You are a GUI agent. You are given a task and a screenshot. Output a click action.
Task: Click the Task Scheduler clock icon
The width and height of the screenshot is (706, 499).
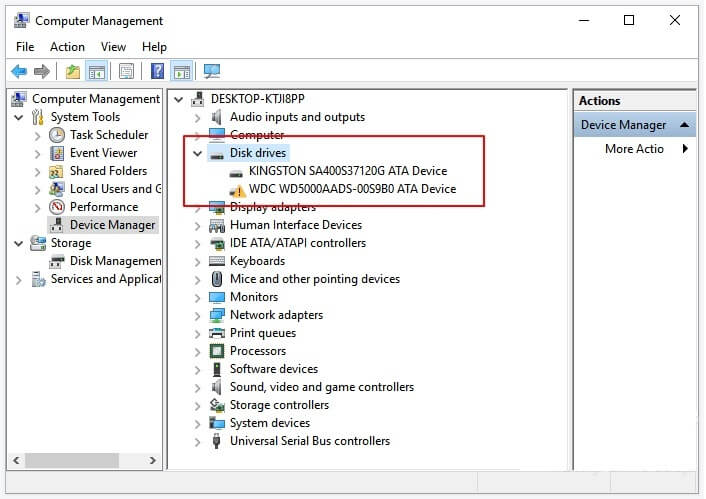(x=57, y=135)
